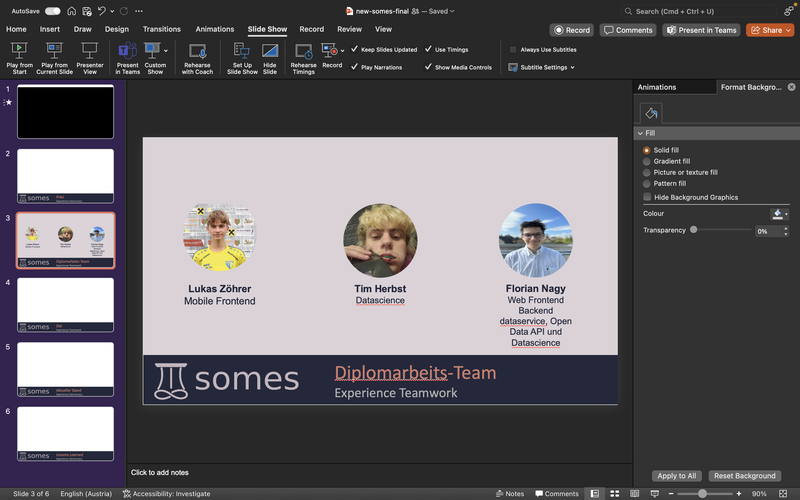800x500 pixels.
Task: Click the Hide Slide icon
Action: click(270, 51)
